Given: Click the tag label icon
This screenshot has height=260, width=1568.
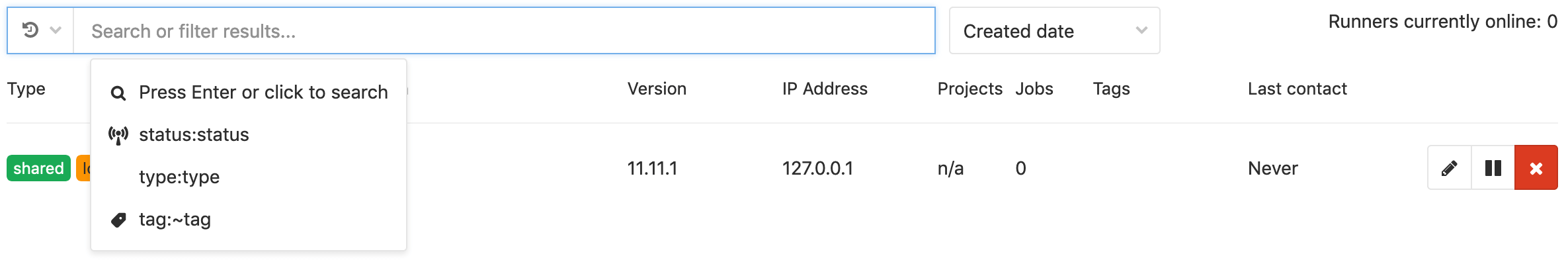Looking at the screenshot, I should point(118,220).
